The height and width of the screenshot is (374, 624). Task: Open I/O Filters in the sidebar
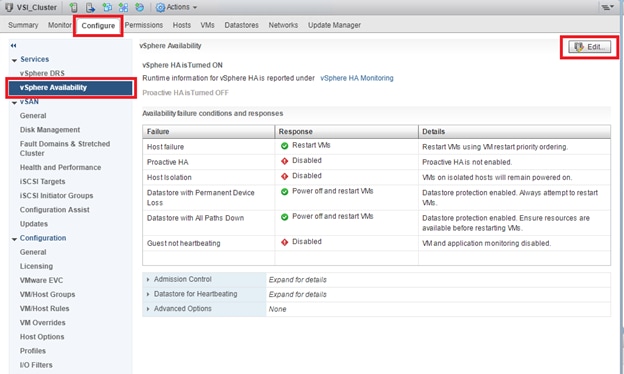tap(36, 365)
